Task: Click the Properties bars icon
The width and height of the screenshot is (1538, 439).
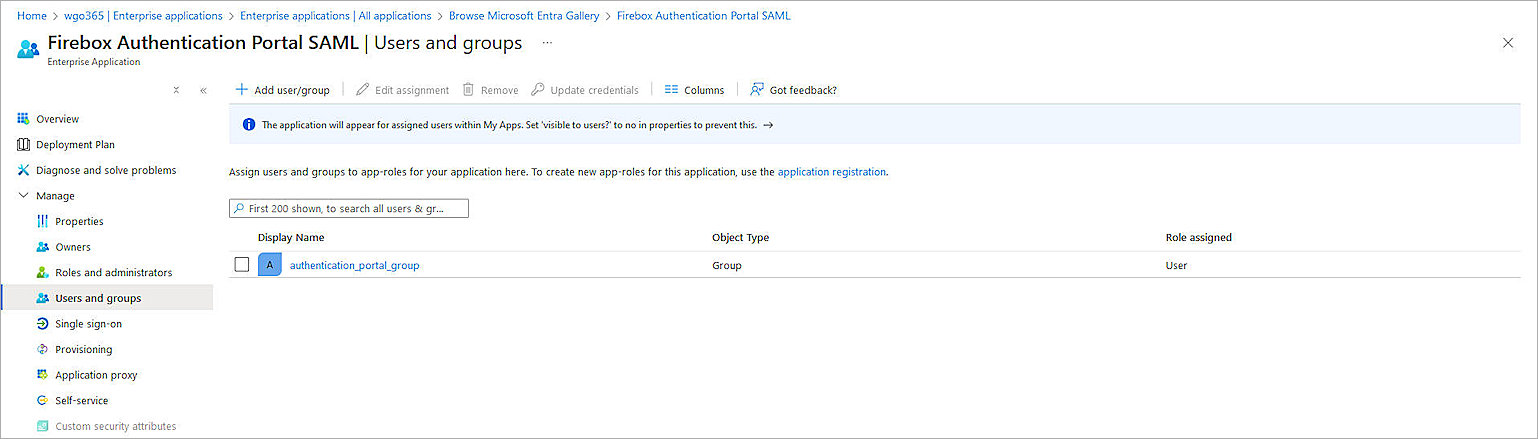Action: click(42, 221)
